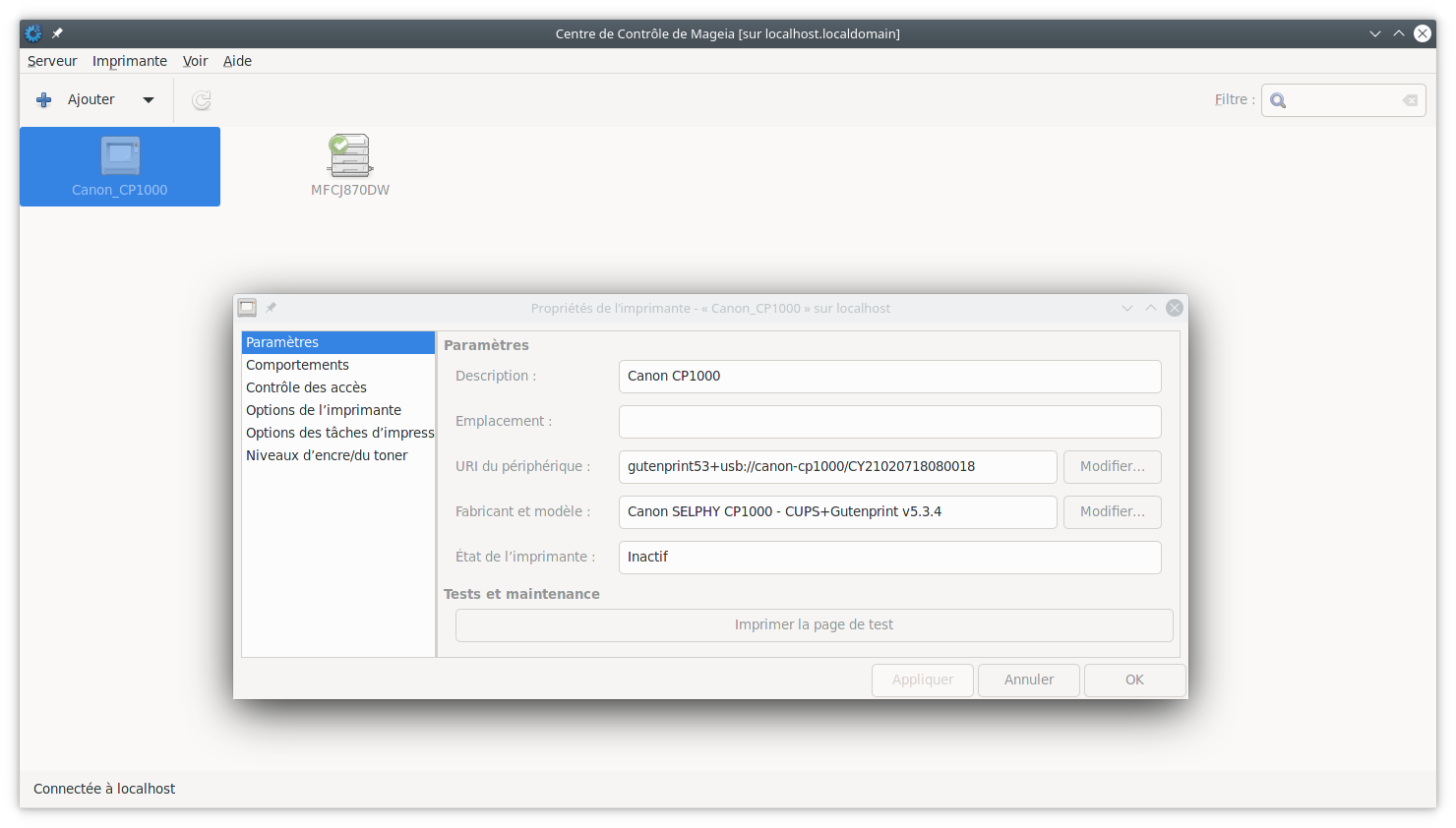Click the Emplacement text field
Image resolution: width=1456 pixels, height=828 pixels.
tap(890, 422)
